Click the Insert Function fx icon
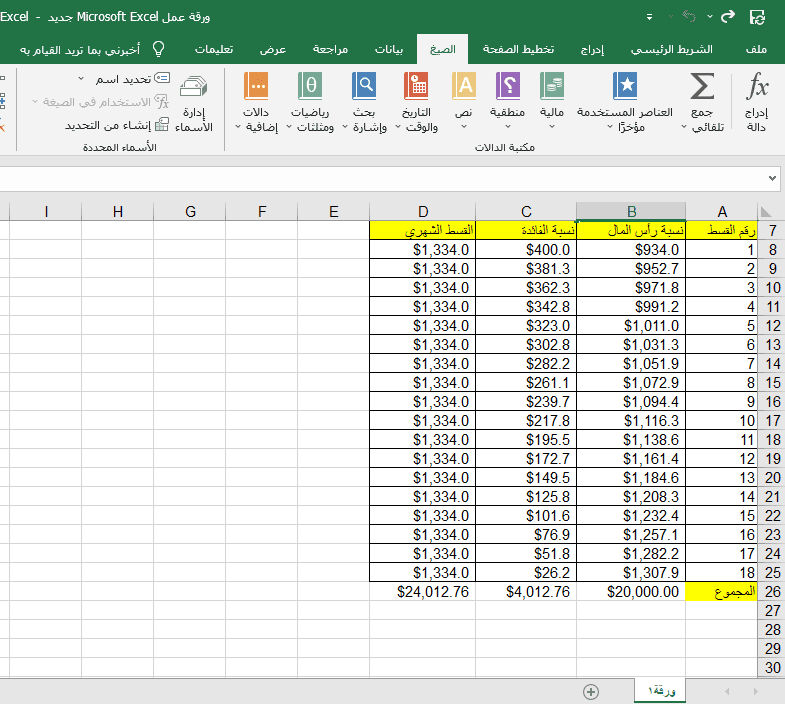This screenshot has height=704, width=785. pyautogui.click(x=757, y=86)
